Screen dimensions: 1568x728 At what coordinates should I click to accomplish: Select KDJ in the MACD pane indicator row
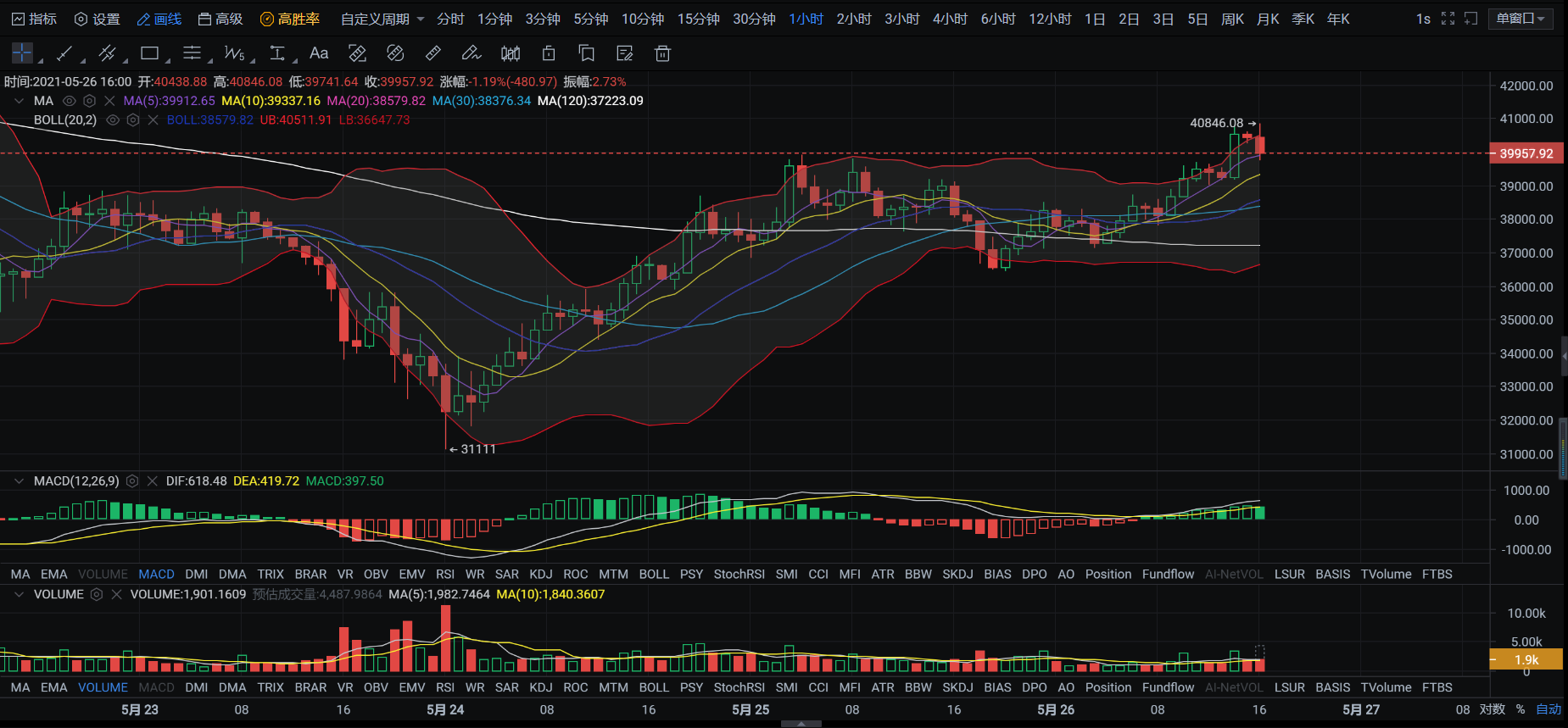pyautogui.click(x=541, y=575)
